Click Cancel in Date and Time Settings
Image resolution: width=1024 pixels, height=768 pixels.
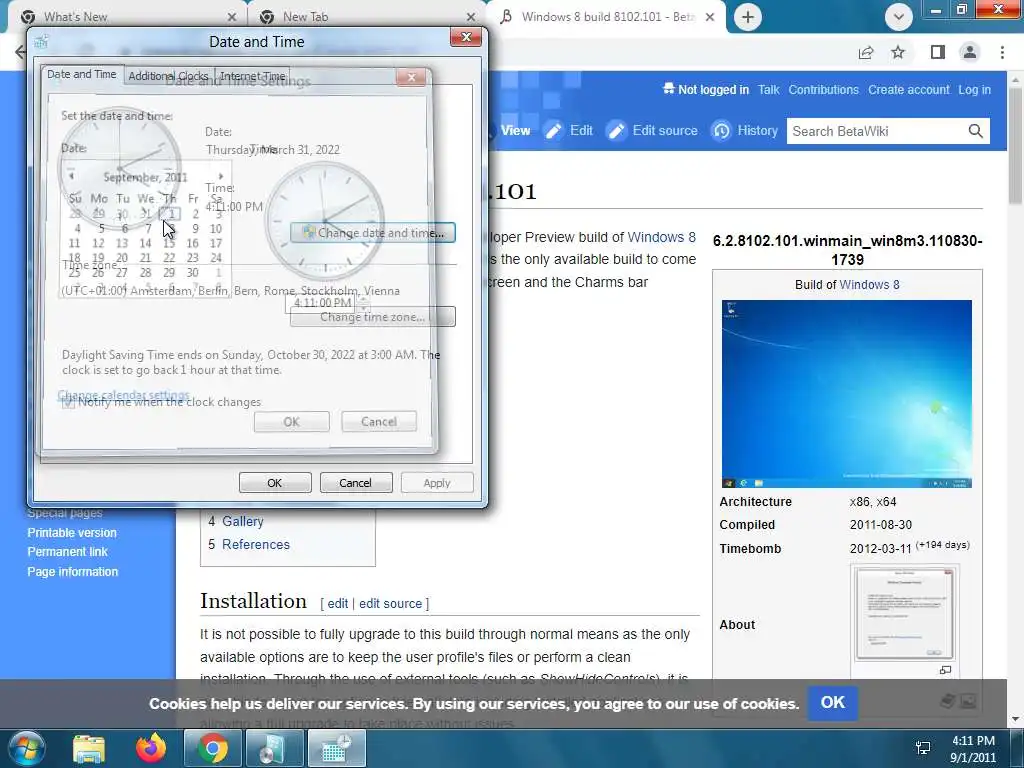point(379,422)
